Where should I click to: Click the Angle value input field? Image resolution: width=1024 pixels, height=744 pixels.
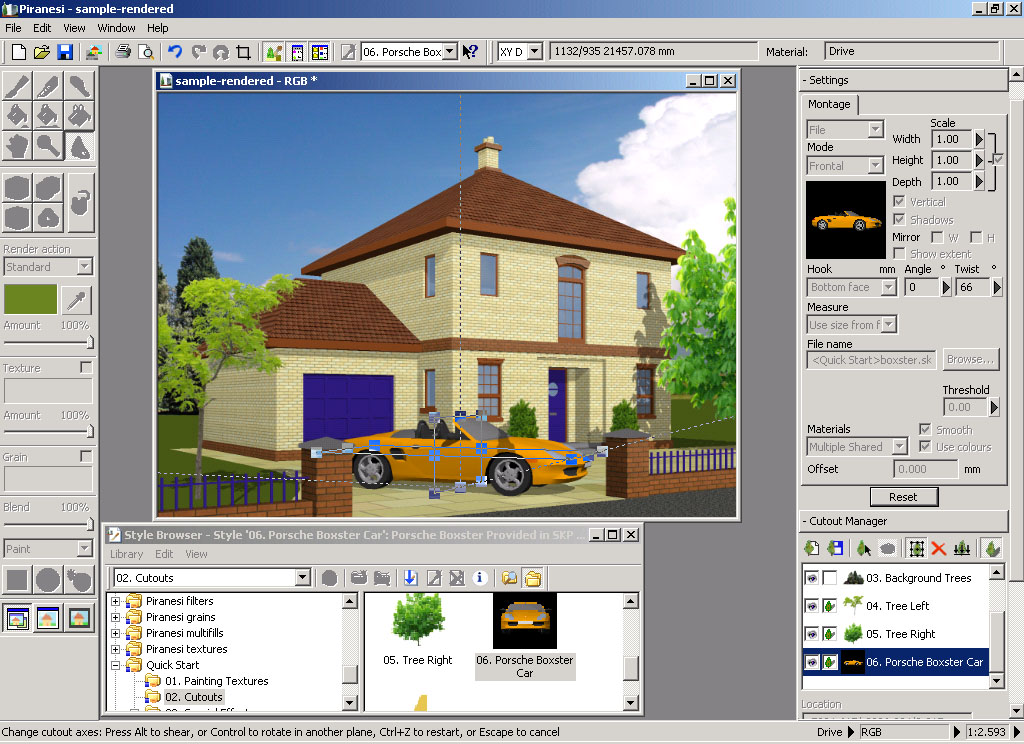[x=921, y=287]
